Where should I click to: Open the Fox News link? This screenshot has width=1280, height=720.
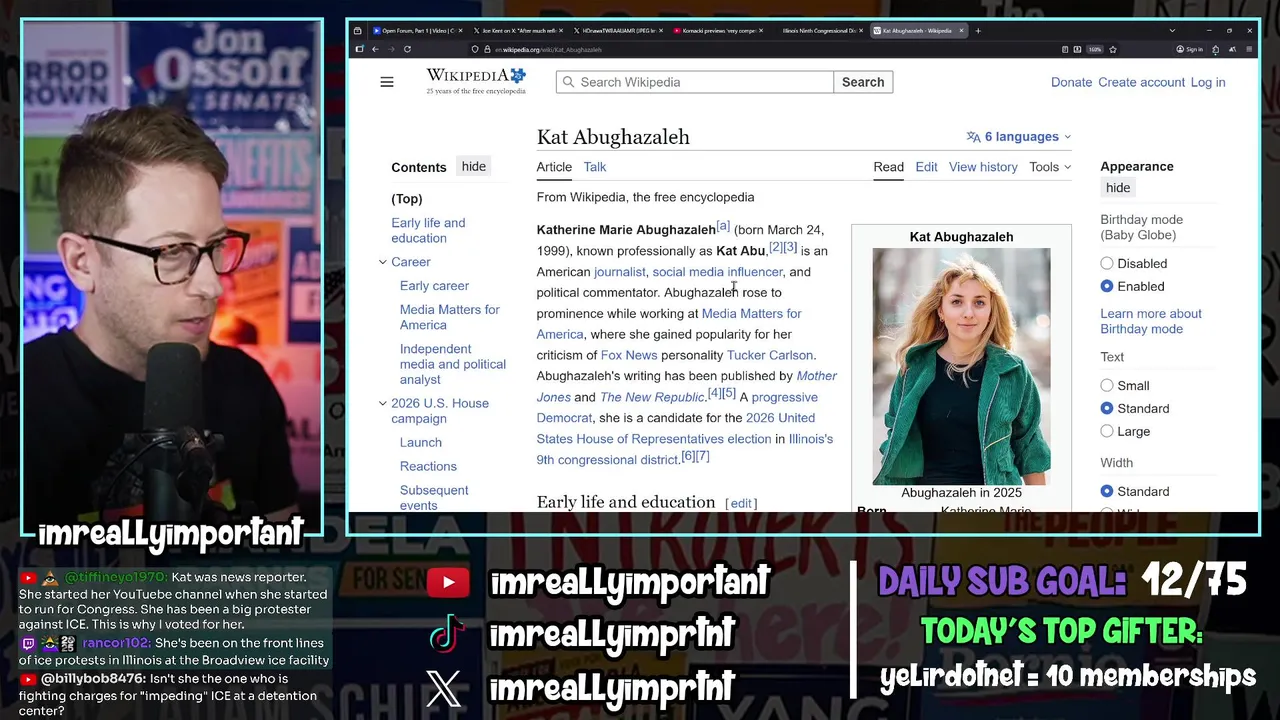629,355
